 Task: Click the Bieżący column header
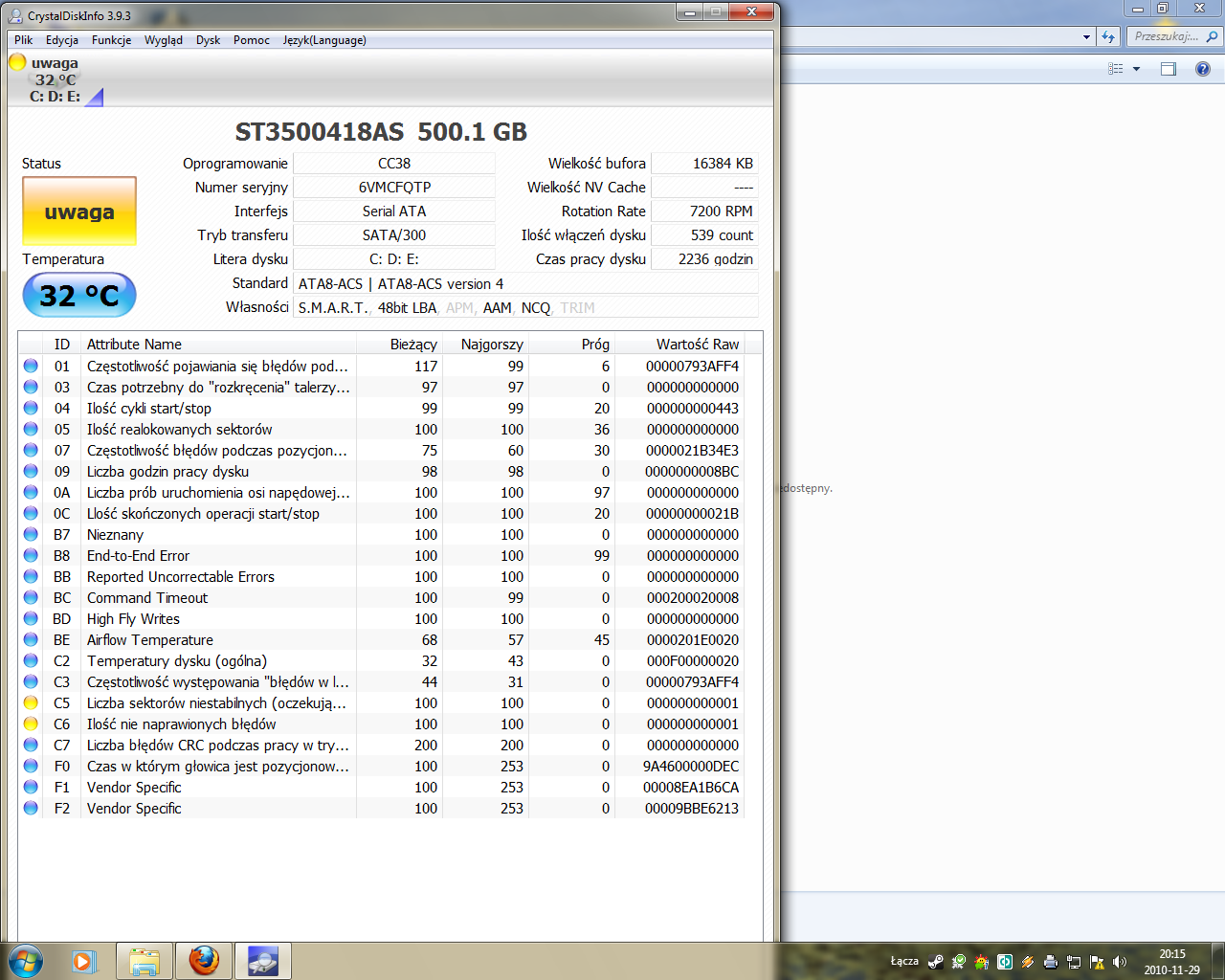click(400, 344)
